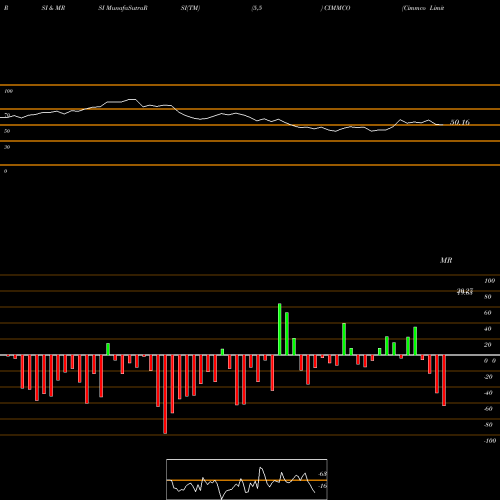Screen dimensions: 500x500
Task: Click the RSI axis label 30
Action: point(7,147)
